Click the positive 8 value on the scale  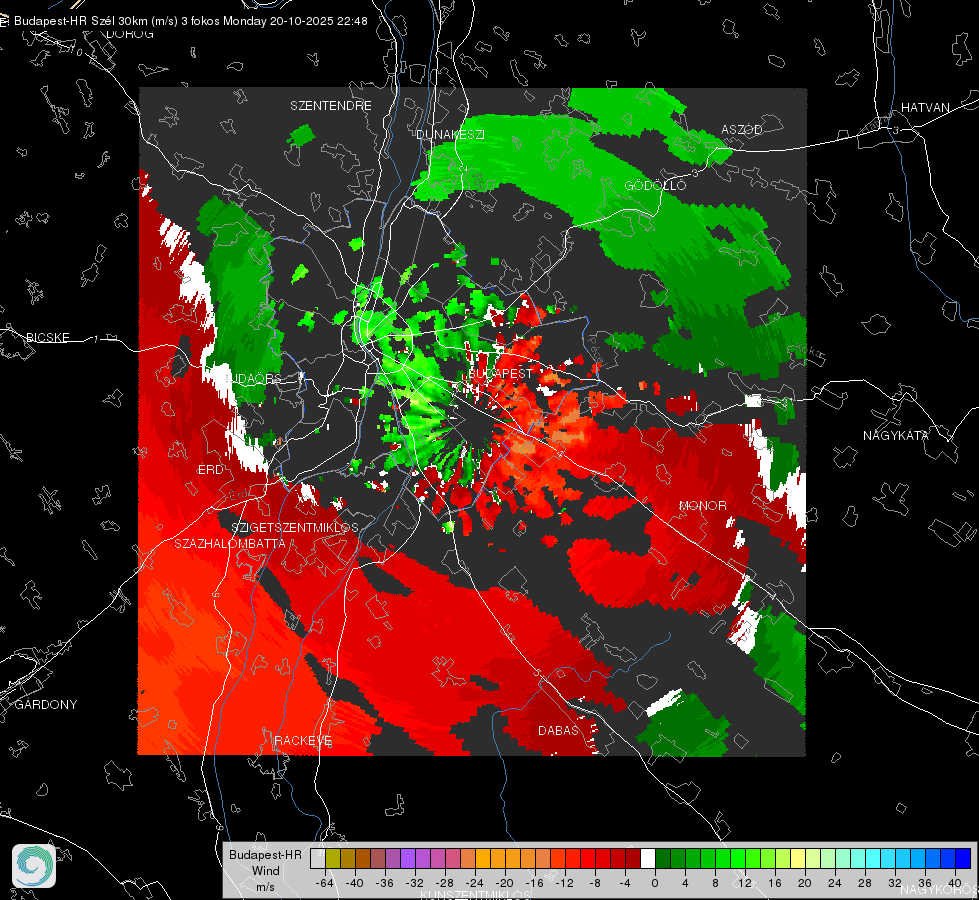coord(715,883)
